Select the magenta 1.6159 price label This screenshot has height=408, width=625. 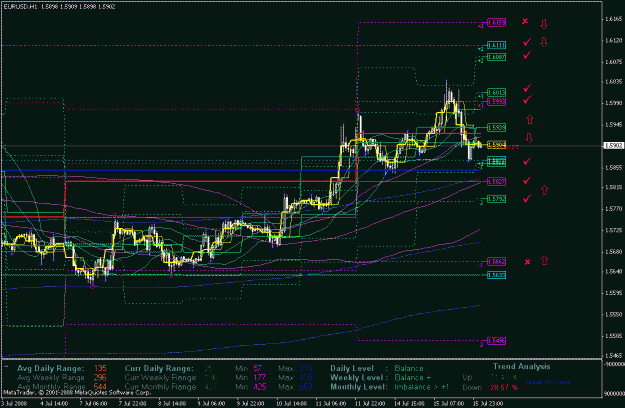click(x=497, y=23)
